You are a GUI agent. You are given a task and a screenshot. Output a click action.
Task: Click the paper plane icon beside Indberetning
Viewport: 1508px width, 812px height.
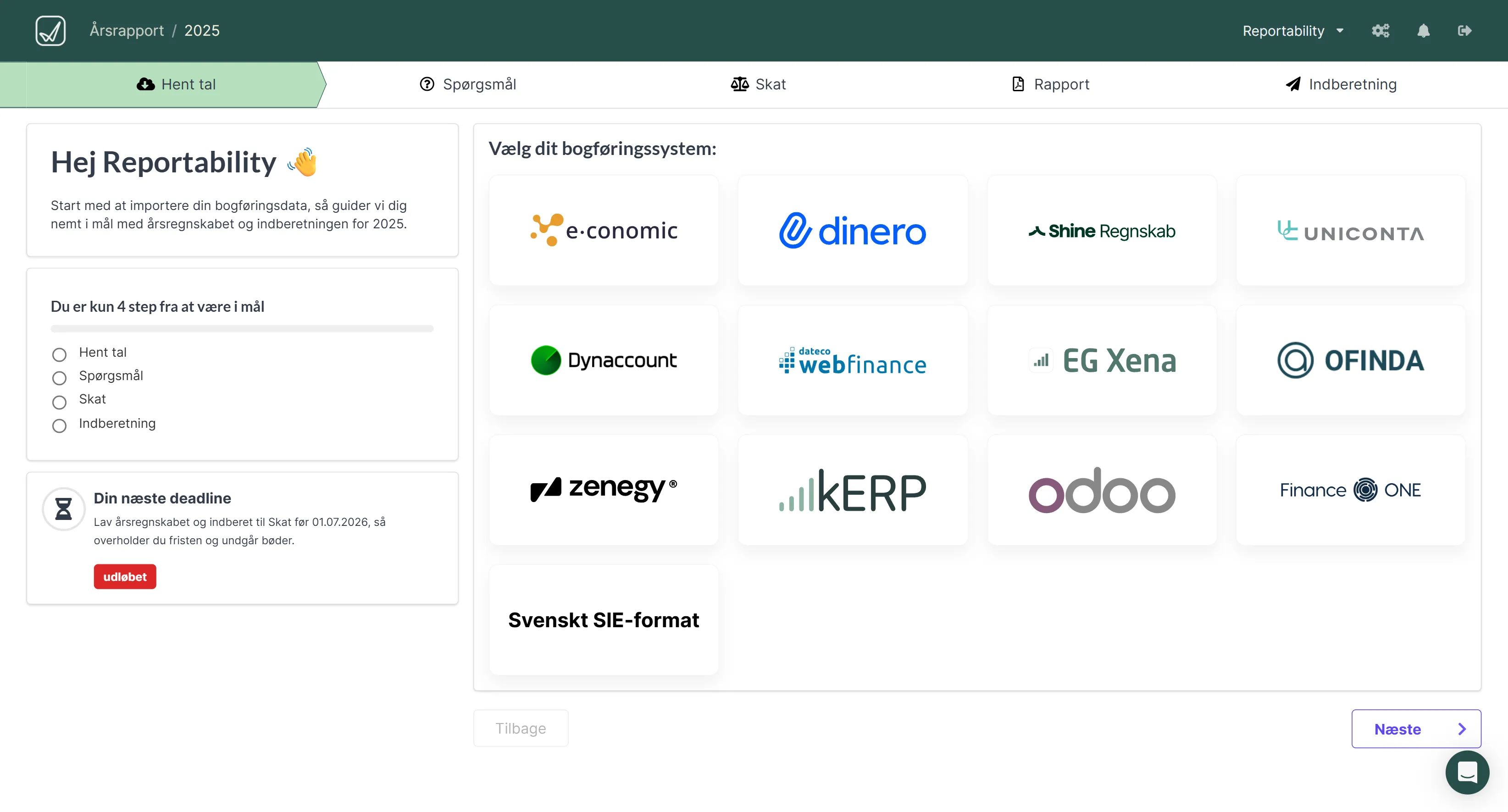1292,84
